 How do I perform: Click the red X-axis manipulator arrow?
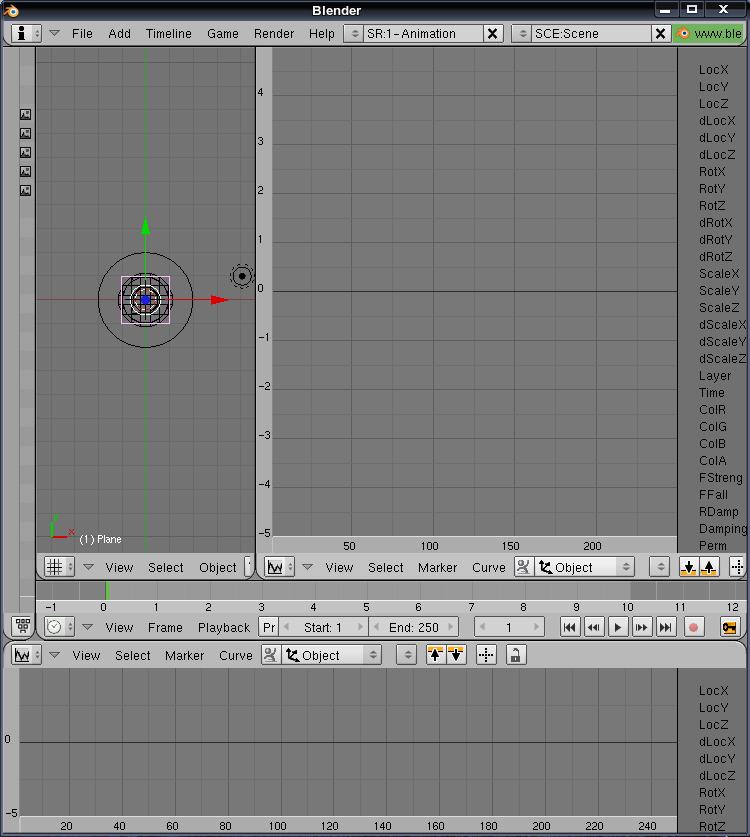[x=219, y=300]
